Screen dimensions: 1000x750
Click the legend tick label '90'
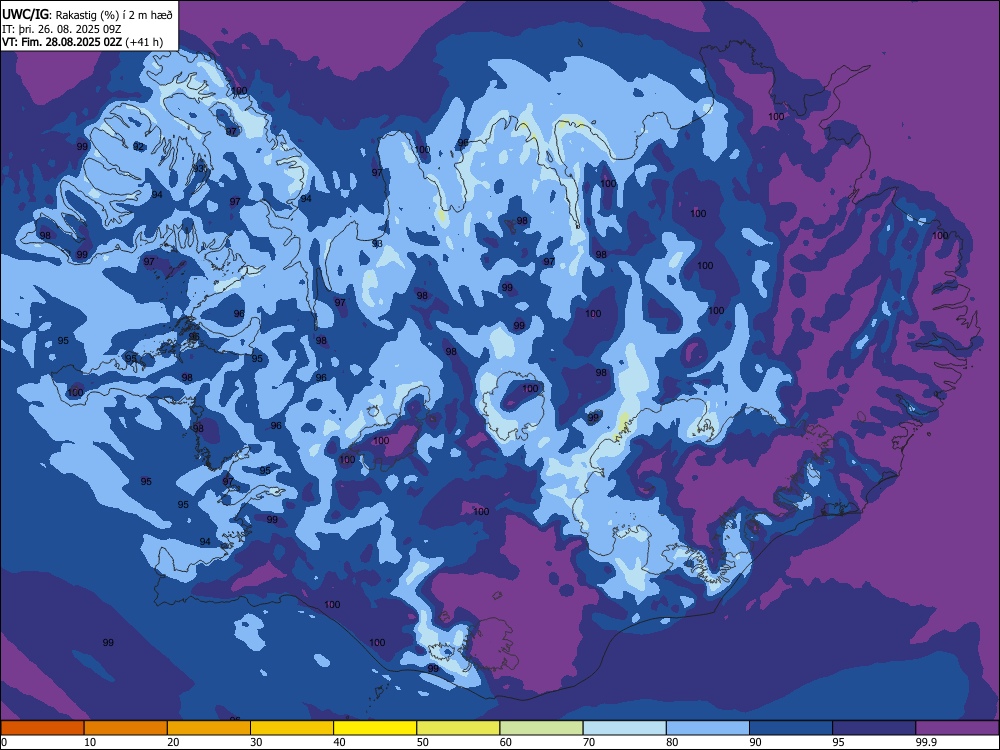pos(755,742)
